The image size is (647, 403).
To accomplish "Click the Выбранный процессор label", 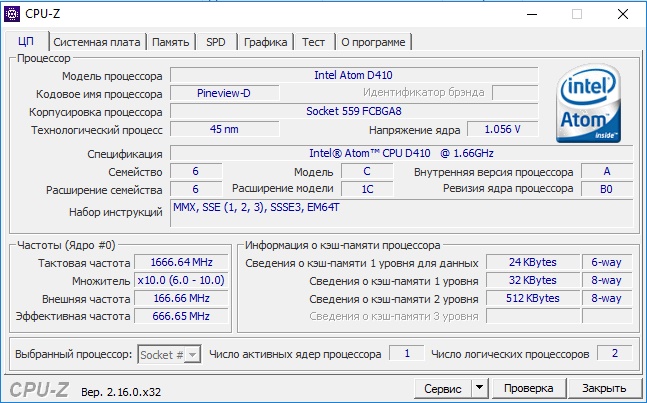I will pyautogui.click(x=73, y=354).
